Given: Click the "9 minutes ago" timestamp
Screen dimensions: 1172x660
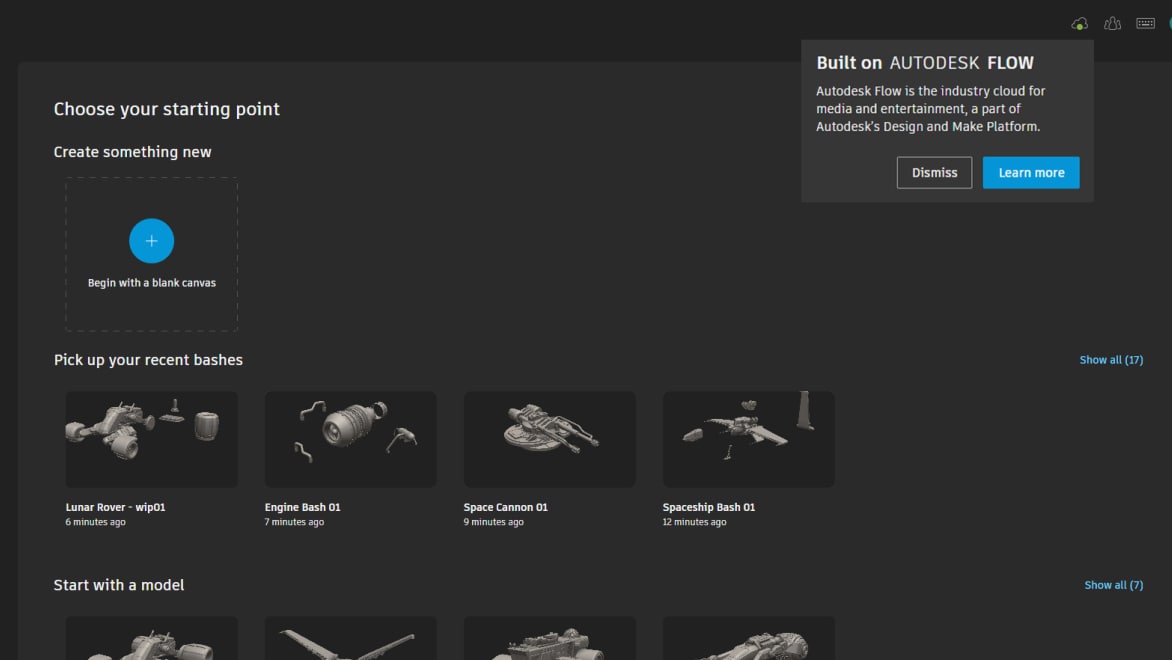Looking at the screenshot, I should [493, 522].
